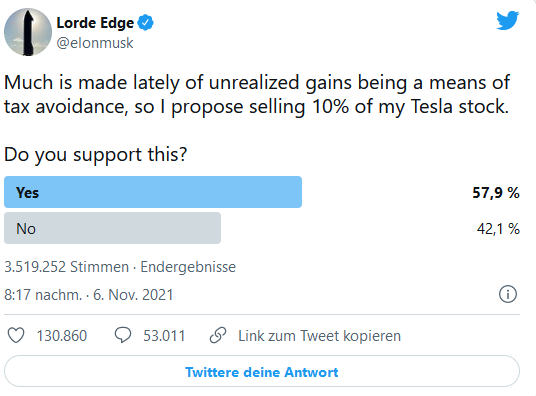Click Twittere deine Antwort button
The image size is (536, 396).
coord(262,371)
